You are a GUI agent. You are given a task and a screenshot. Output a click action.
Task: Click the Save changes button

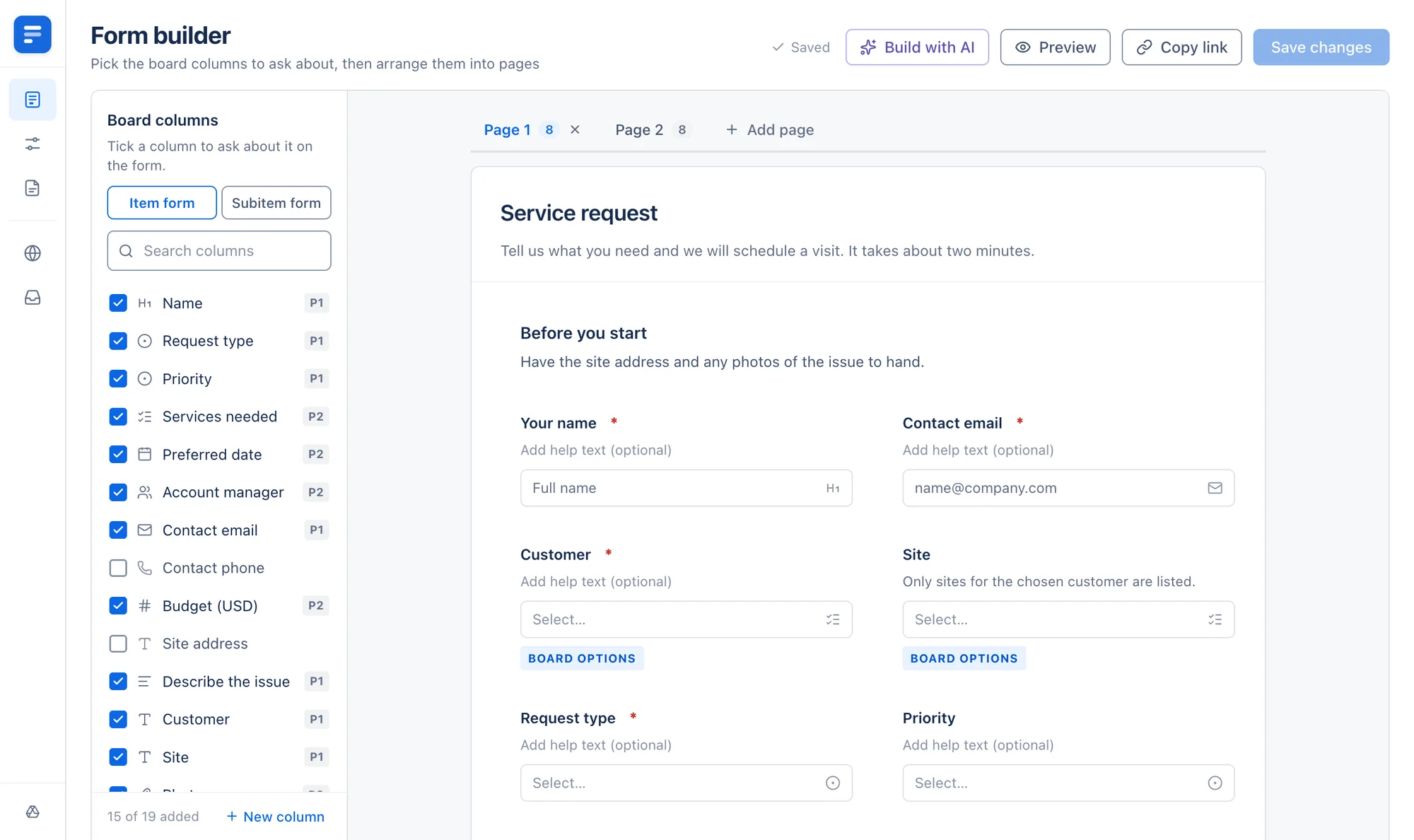pos(1321,47)
